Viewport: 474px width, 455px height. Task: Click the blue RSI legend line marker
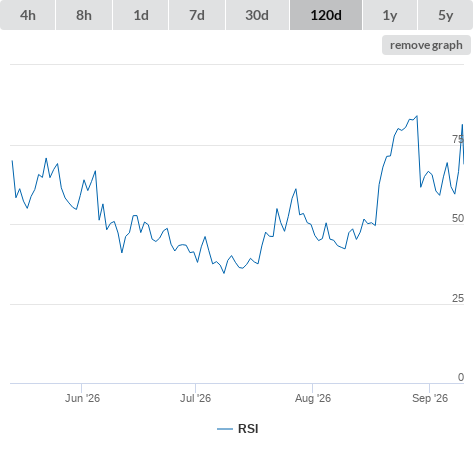[225, 429]
